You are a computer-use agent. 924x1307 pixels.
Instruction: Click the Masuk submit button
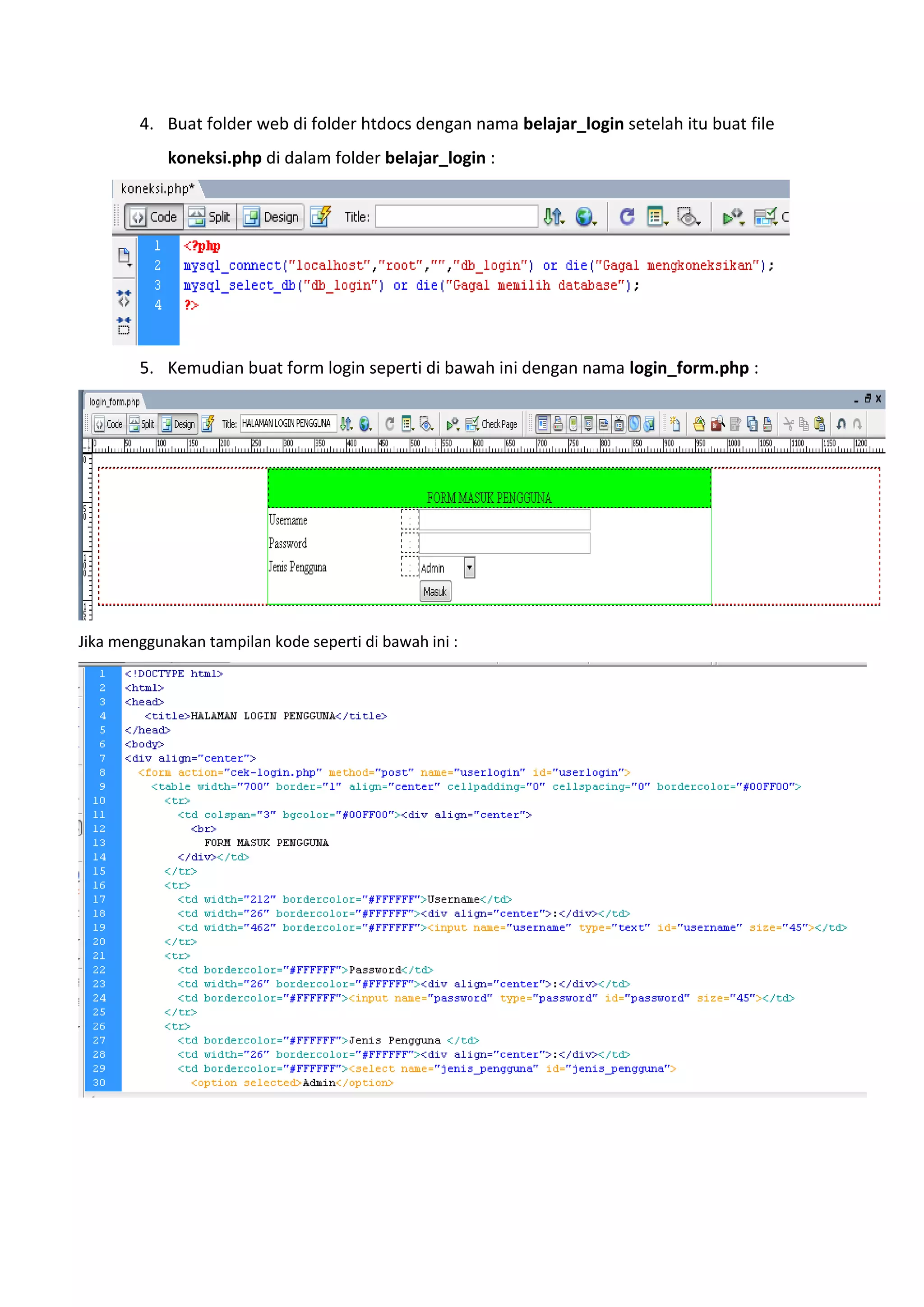(x=435, y=592)
